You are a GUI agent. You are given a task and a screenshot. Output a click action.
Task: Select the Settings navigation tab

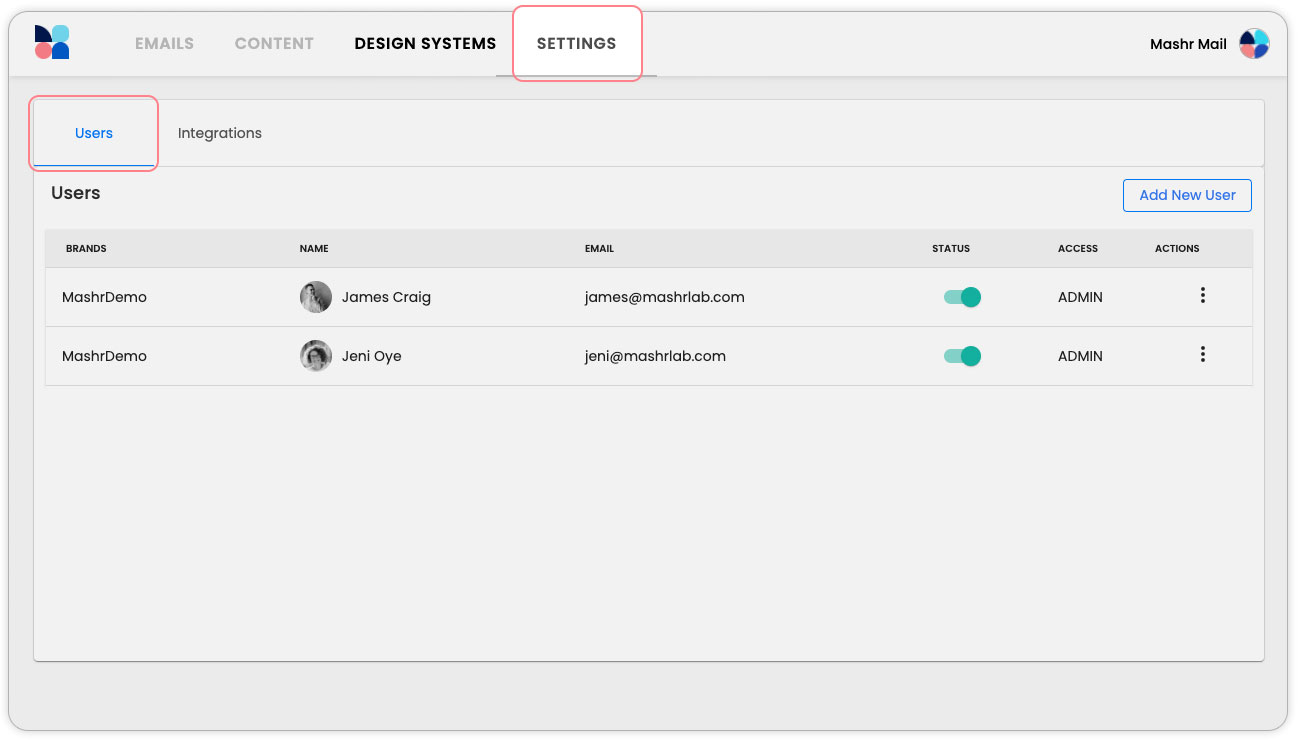(576, 44)
